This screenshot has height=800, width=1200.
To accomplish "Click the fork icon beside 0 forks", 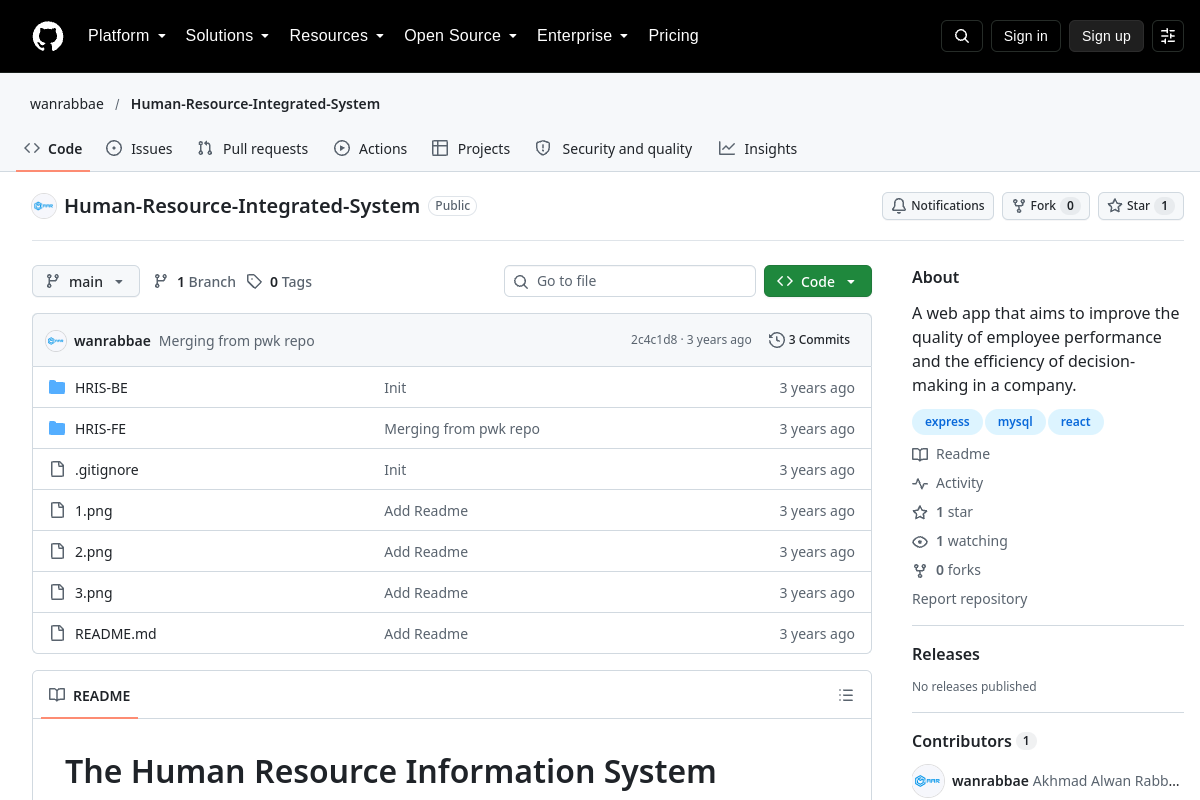I will [920, 570].
